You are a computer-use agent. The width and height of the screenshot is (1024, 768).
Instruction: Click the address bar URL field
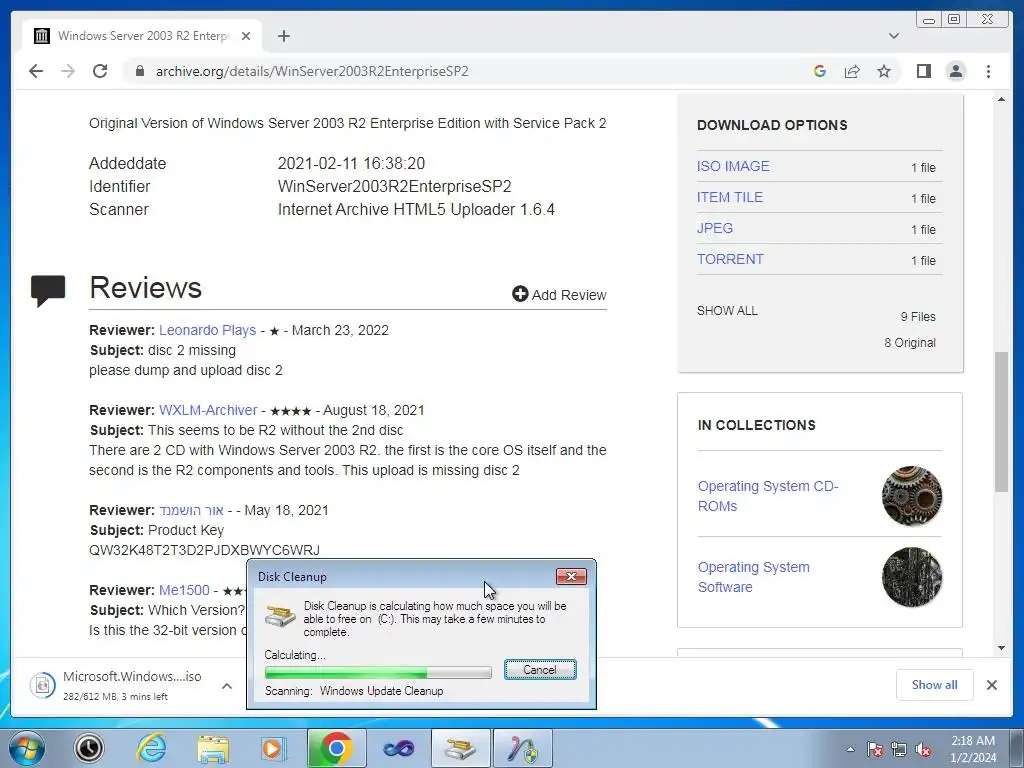[457, 71]
